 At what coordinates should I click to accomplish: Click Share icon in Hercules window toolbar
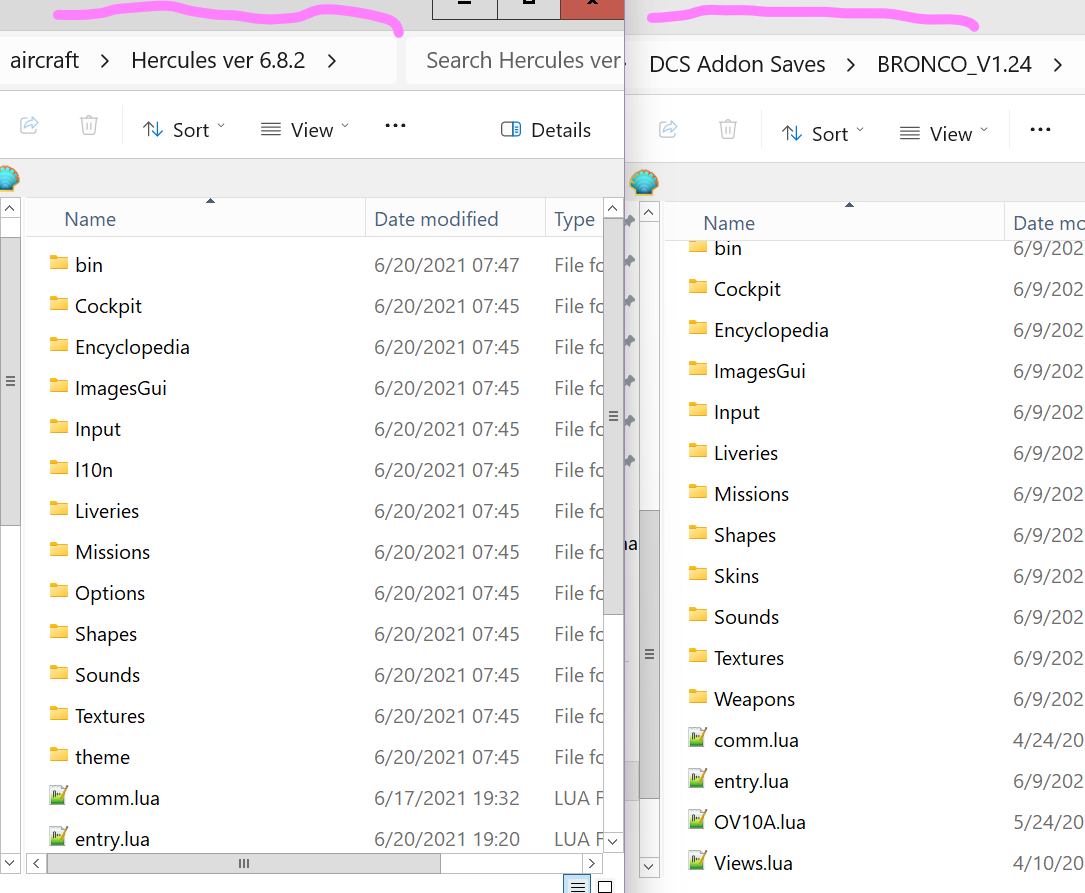tap(29, 126)
